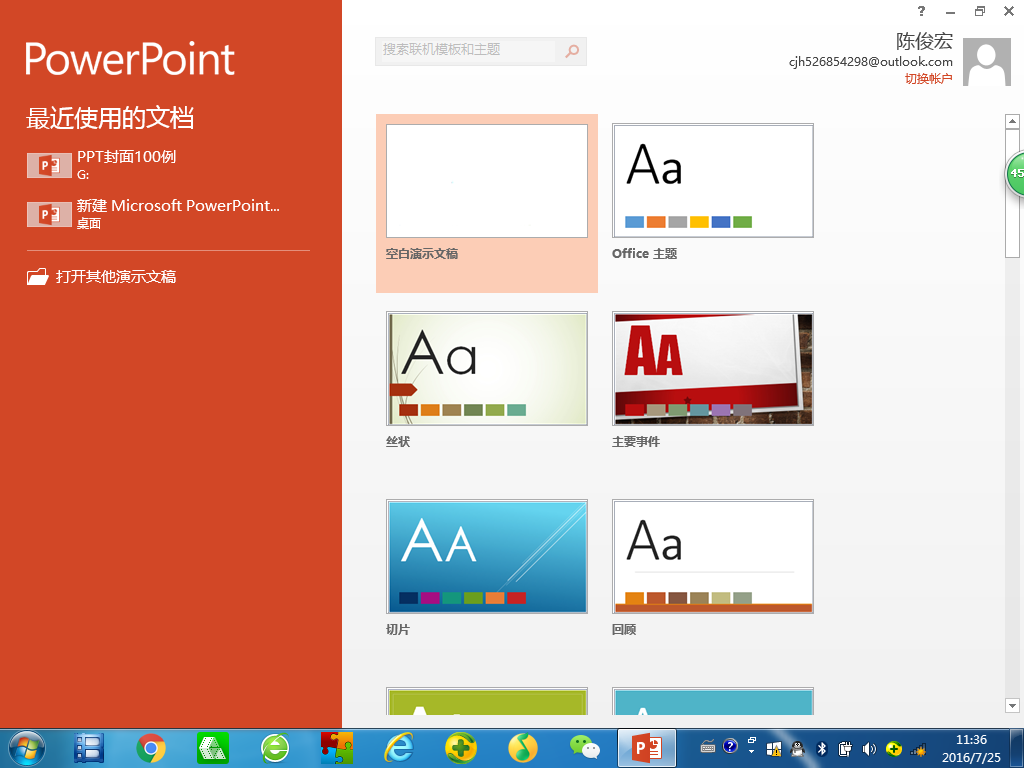Open the puzzle-piece app in taskbar
This screenshot has width=1024, height=768.
coord(337,748)
